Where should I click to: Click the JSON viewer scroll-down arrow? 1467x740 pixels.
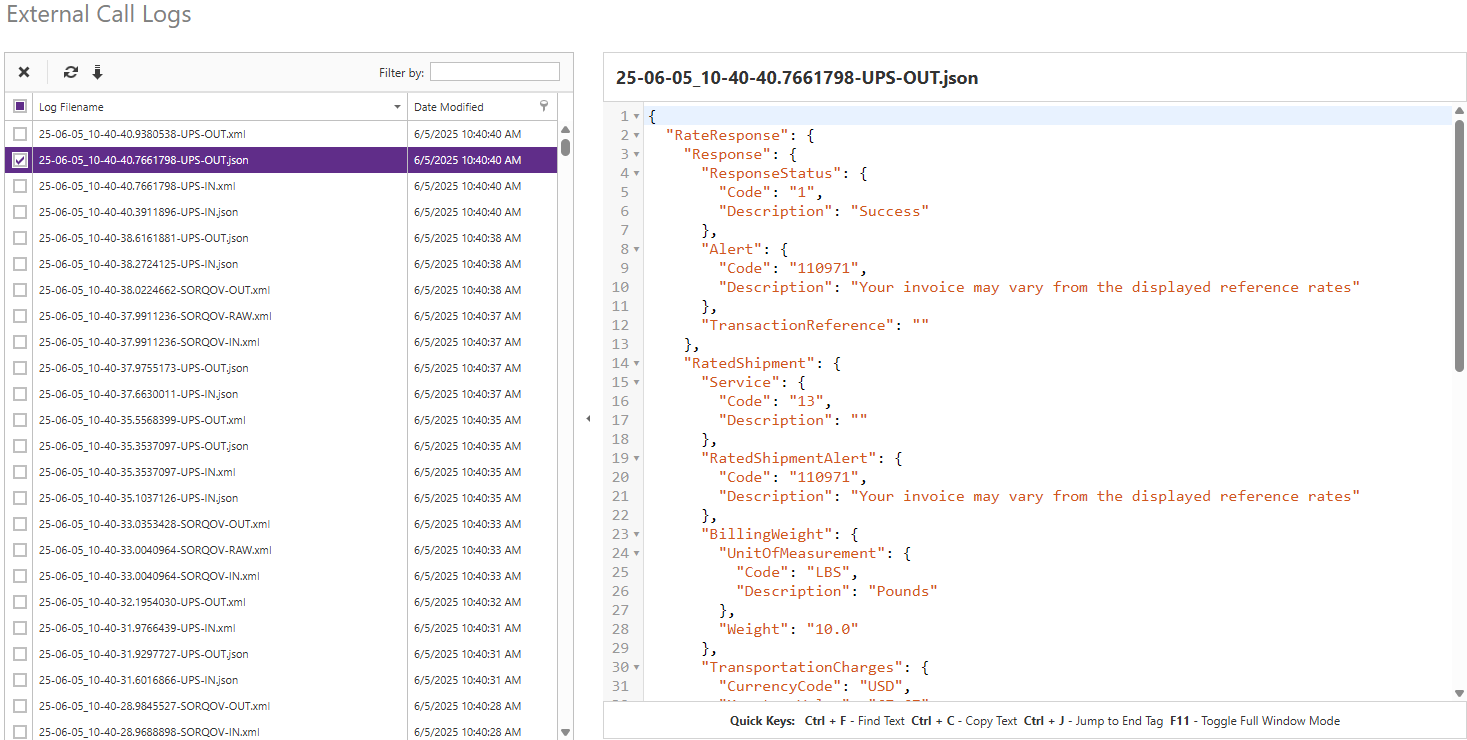pos(1459,692)
